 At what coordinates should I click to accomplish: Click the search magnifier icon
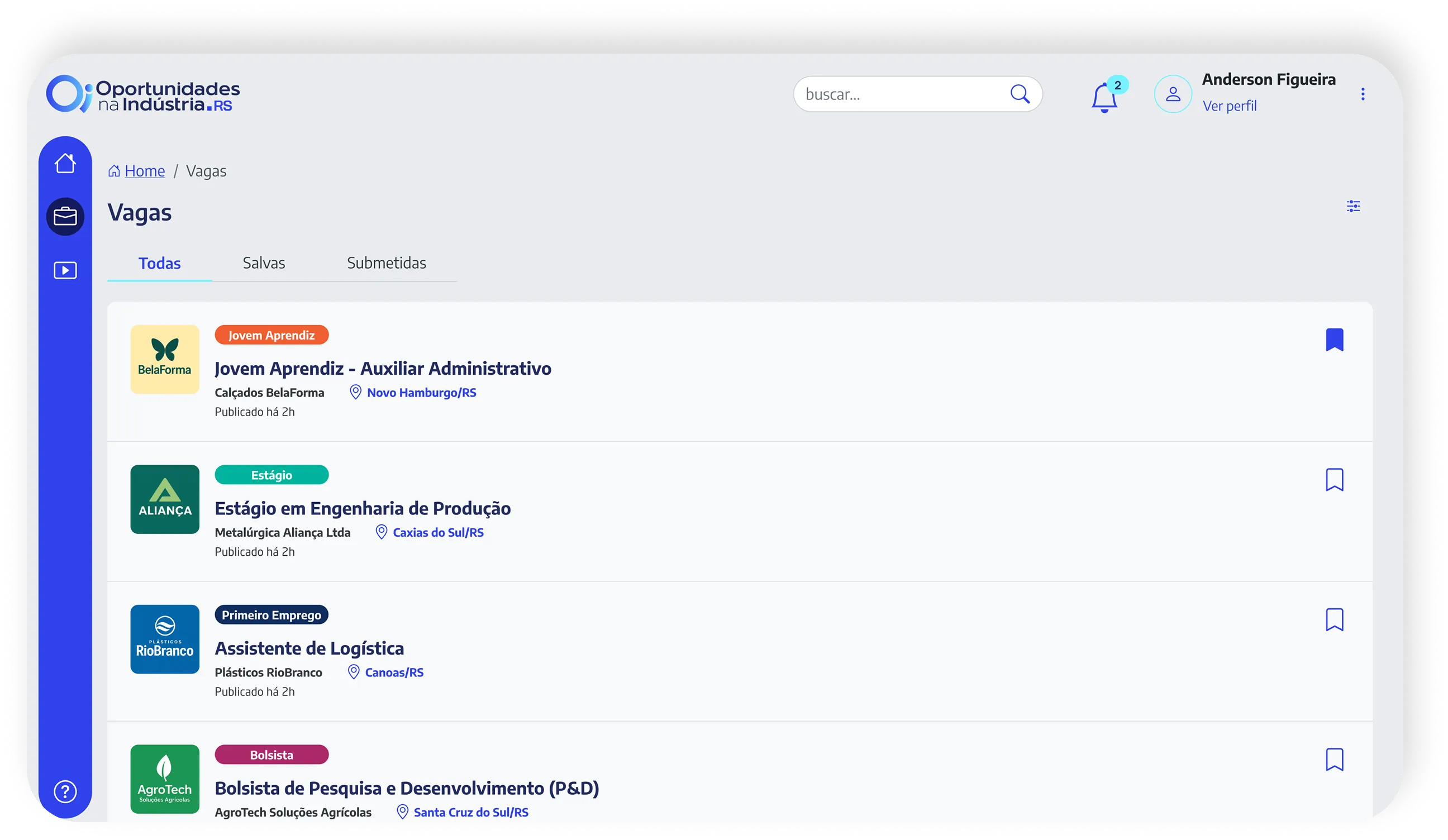[x=1020, y=94]
